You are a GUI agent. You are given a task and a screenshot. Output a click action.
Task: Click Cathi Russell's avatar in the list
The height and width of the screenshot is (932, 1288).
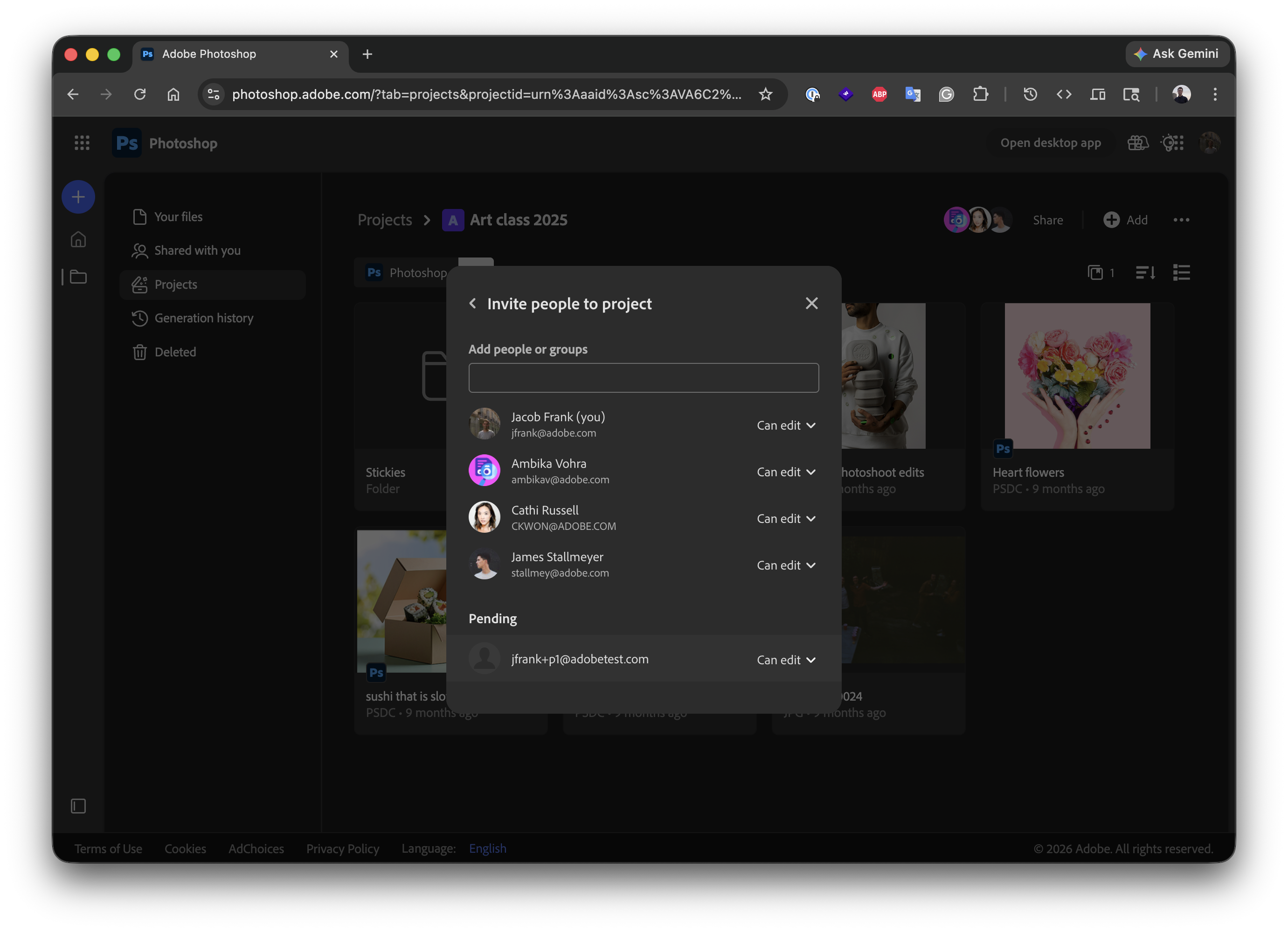click(485, 517)
